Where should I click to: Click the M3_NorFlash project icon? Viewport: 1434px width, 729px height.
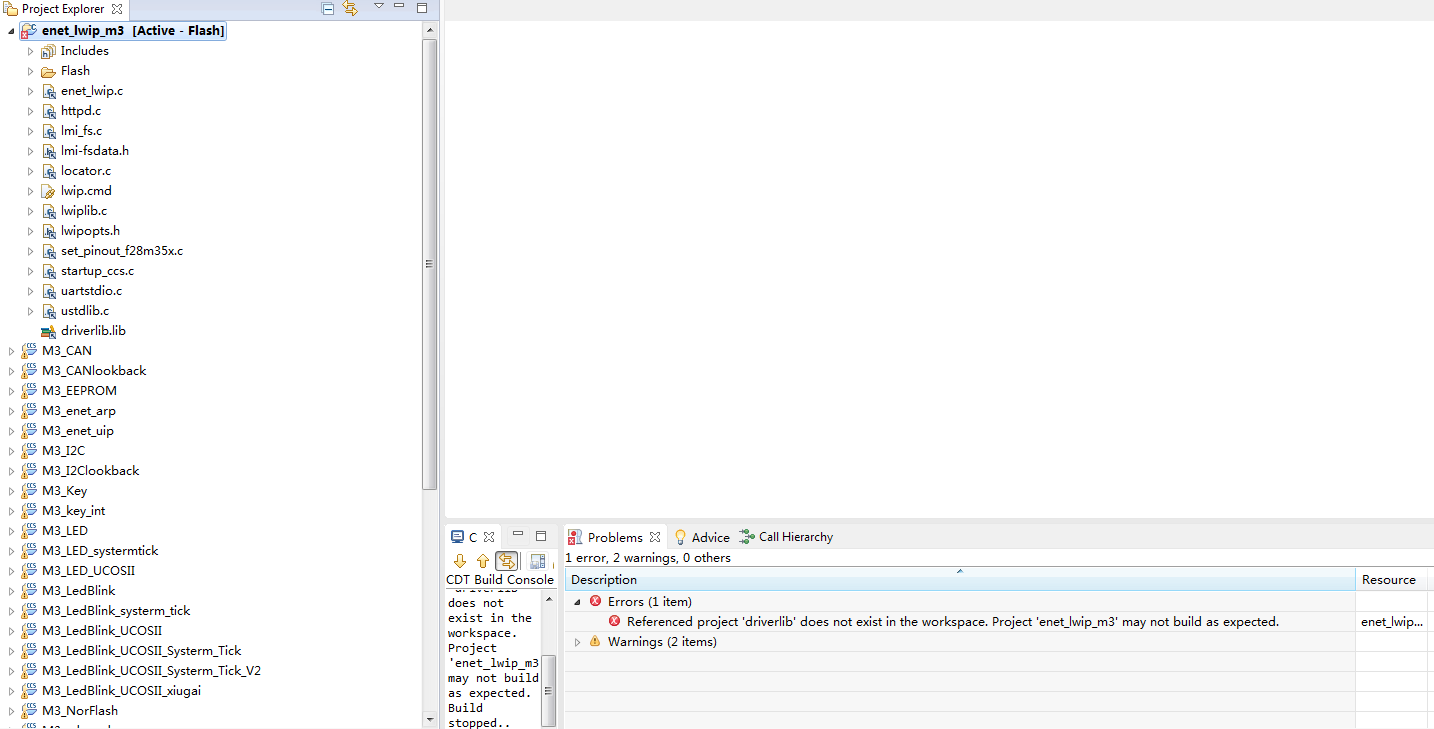tap(29, 711)
